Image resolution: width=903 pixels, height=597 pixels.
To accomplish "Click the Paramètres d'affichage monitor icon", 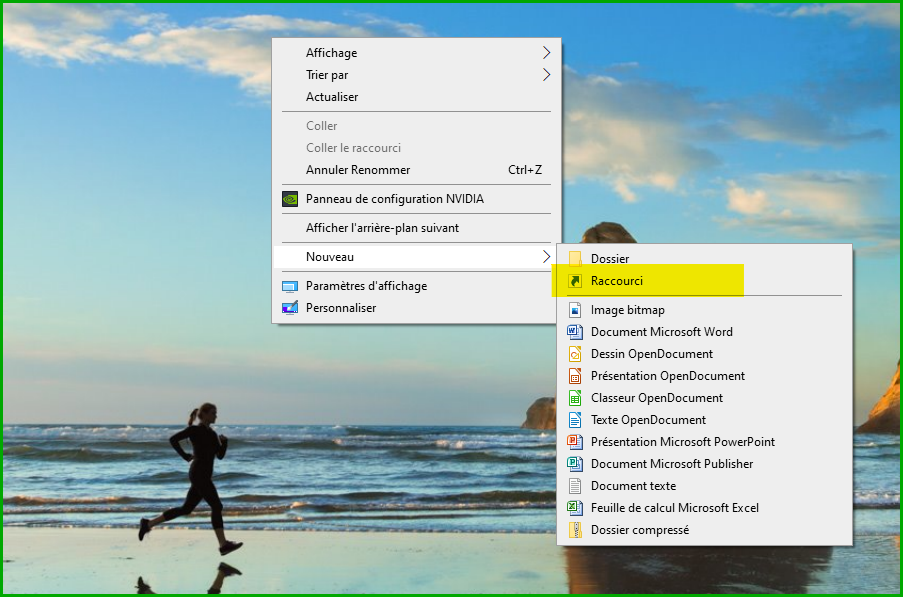I will click(x=290, y=286).
